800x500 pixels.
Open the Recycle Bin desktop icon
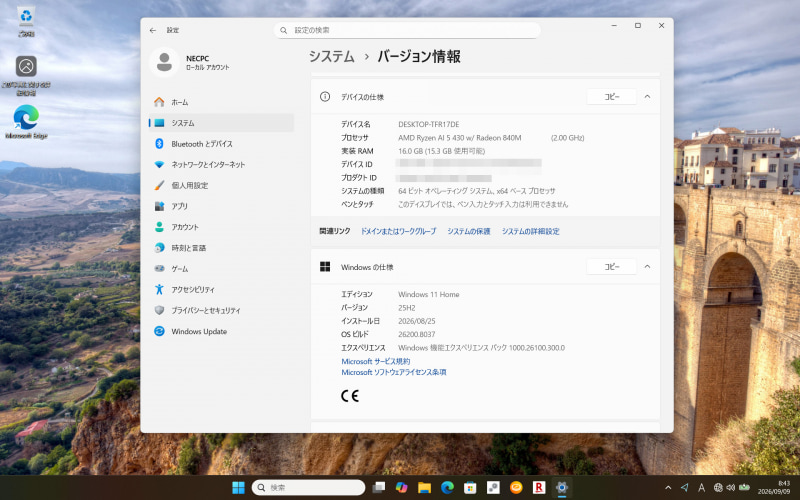tap(26, 21)
